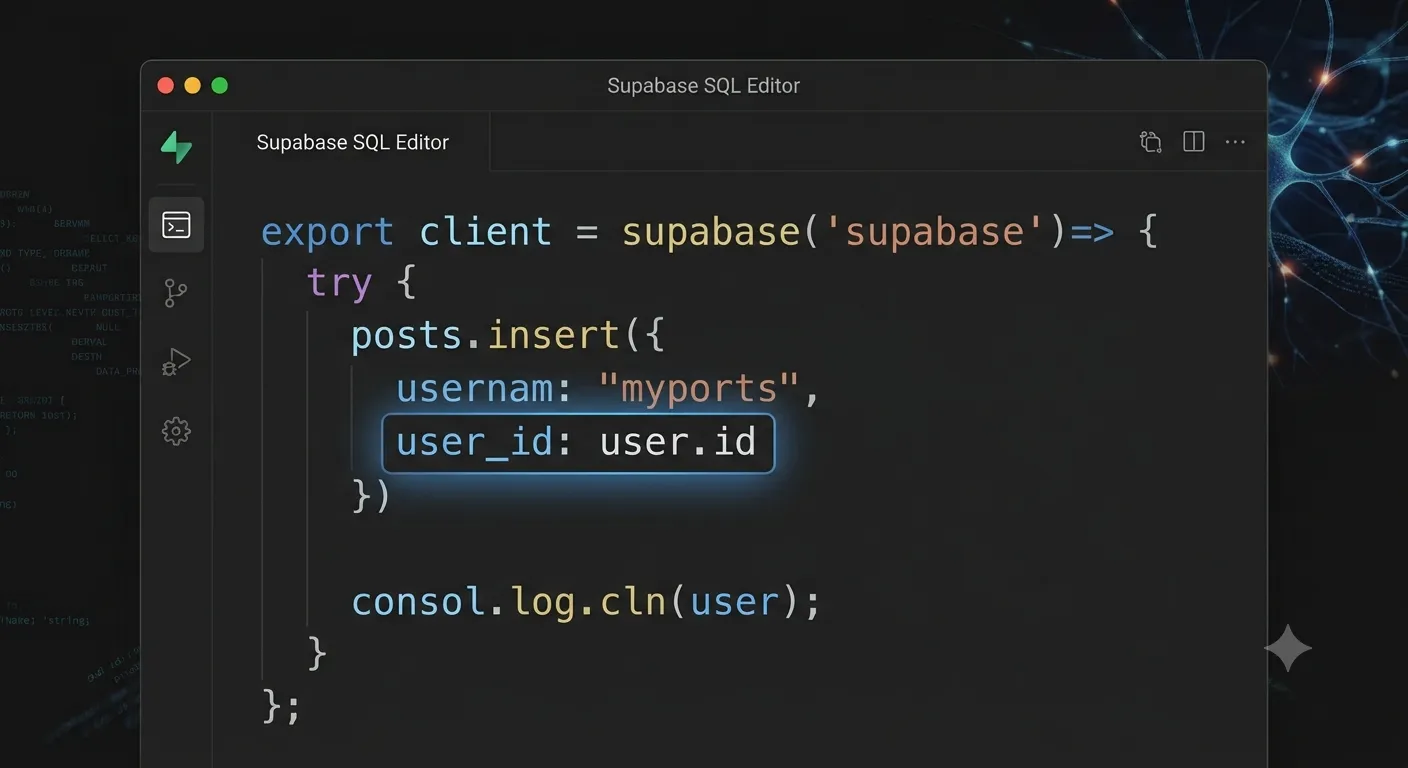Screen dimensions: 1408x768
Task: Click the copy icon in the tab bar
Action: tap(1151, 142)
